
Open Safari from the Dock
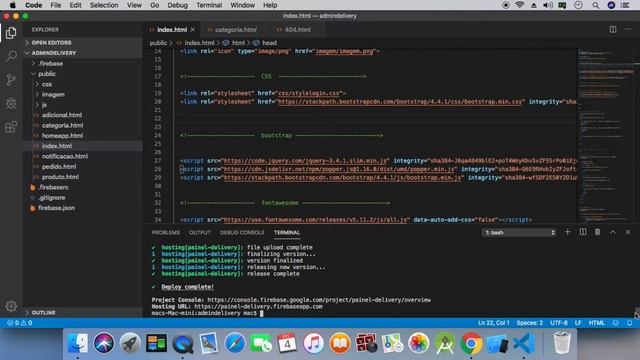pyautogui.click(x=235, y=343)
